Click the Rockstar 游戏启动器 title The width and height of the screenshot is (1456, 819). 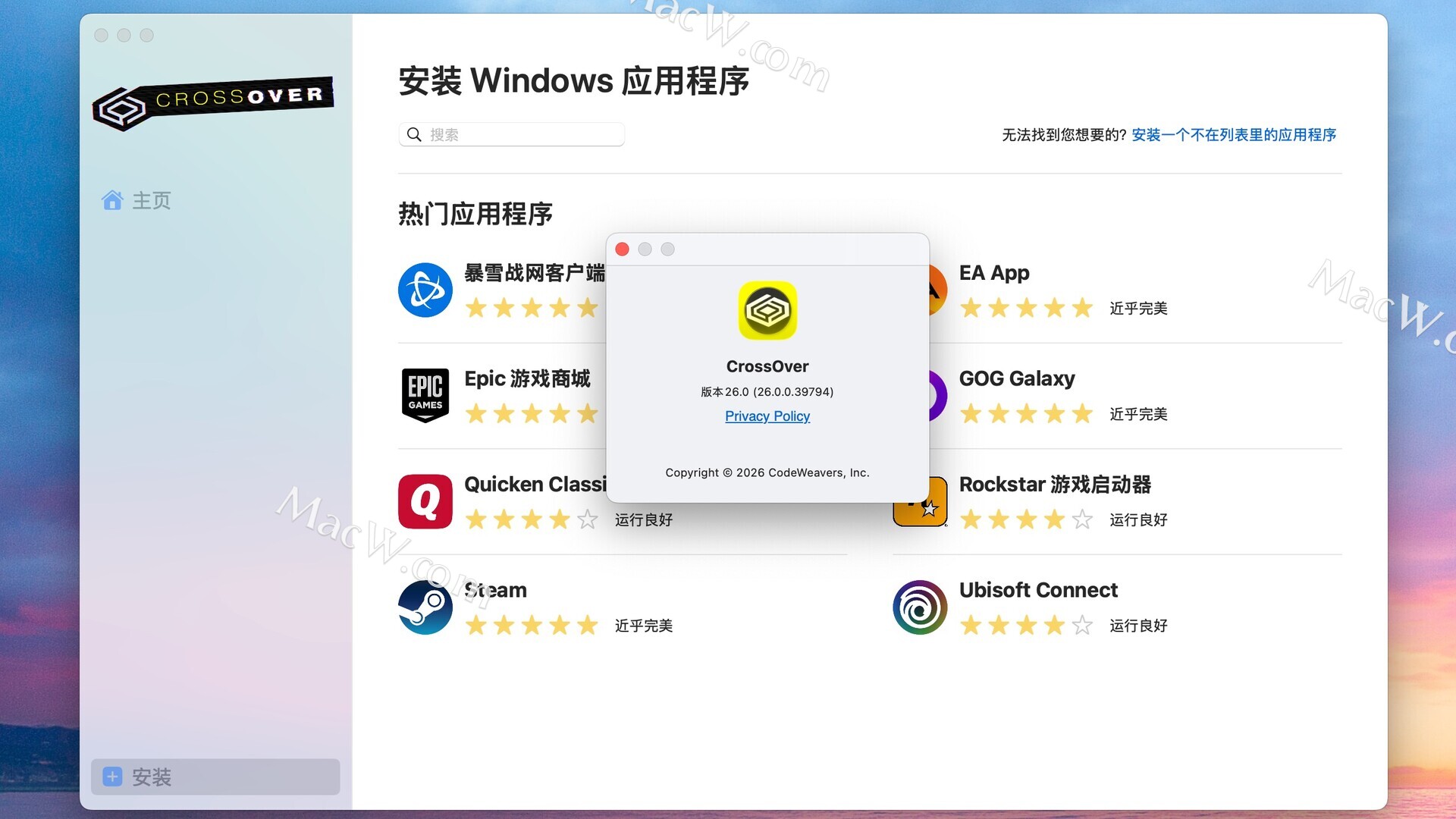coord(1054,485)
